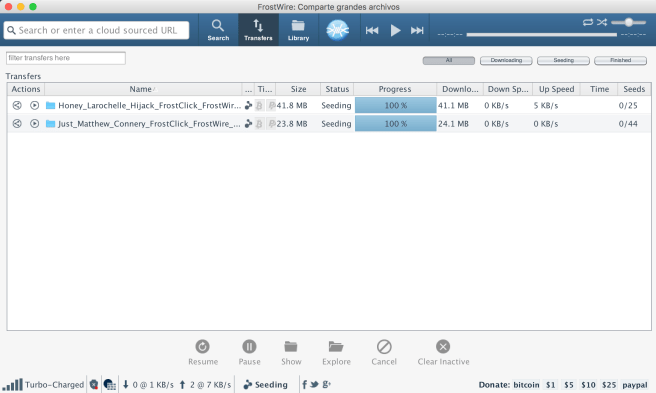
Task: Sort by the Up Speed column
Action: tap(556, 89)
